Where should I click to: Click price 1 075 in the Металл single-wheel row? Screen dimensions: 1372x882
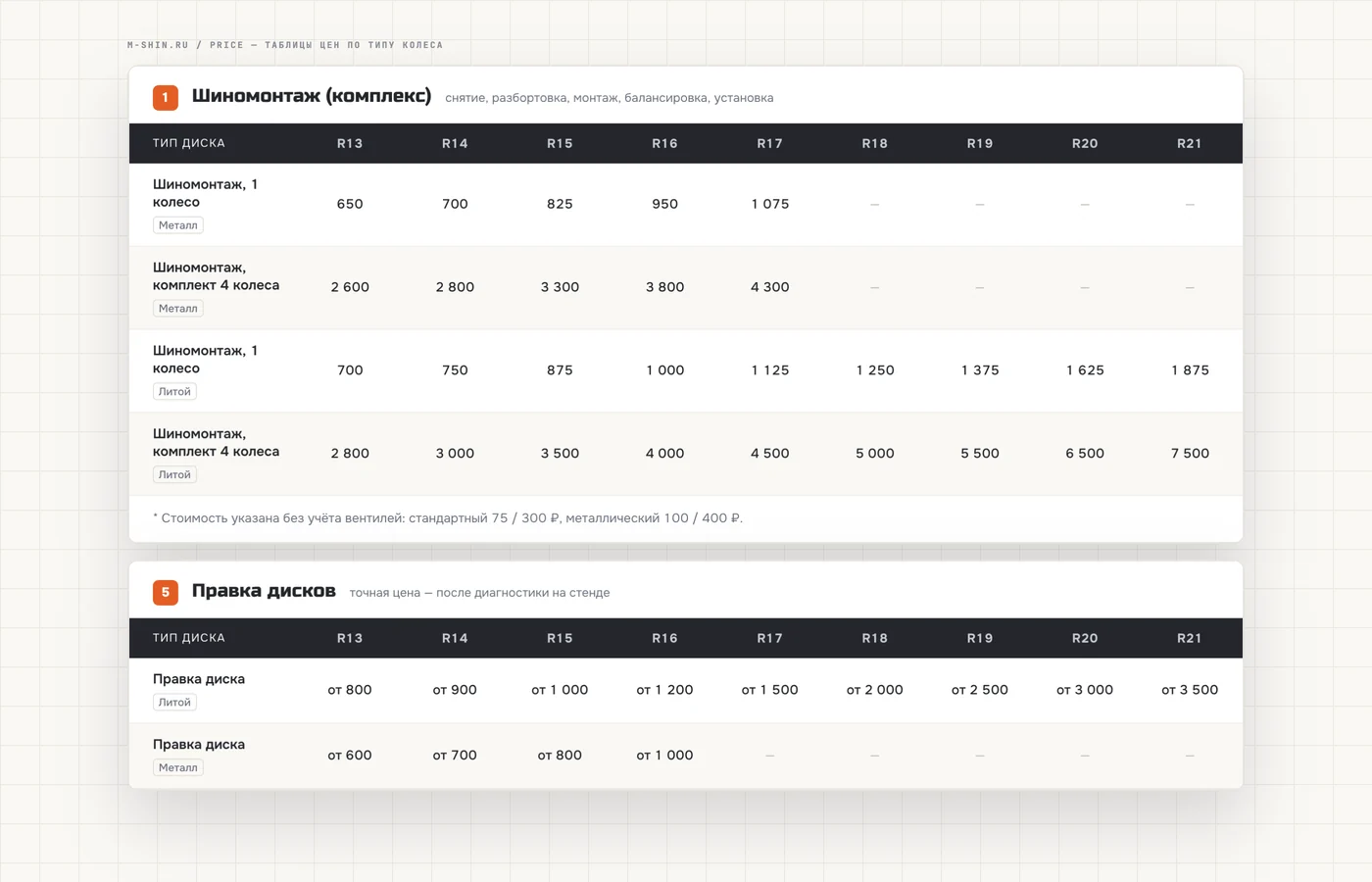coord(769,204)
